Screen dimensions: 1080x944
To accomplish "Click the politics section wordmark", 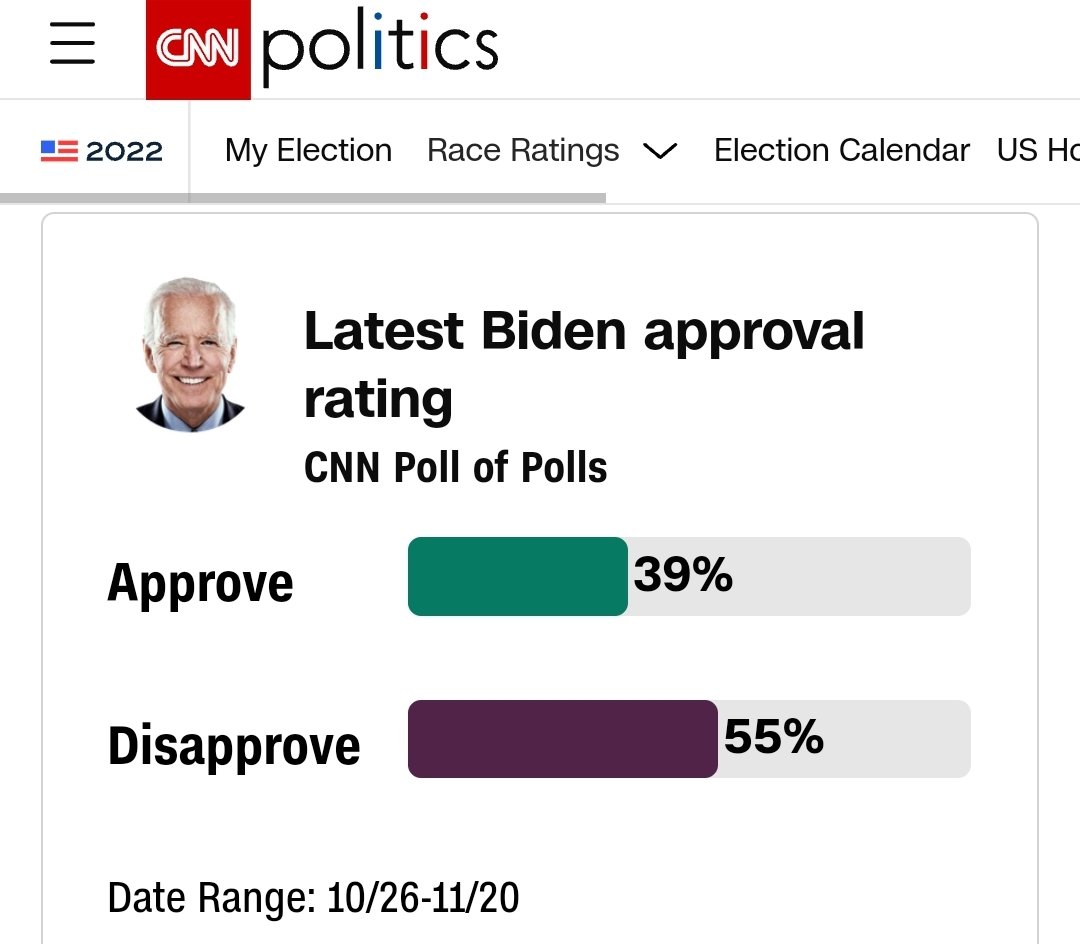I will click(380, 47).
